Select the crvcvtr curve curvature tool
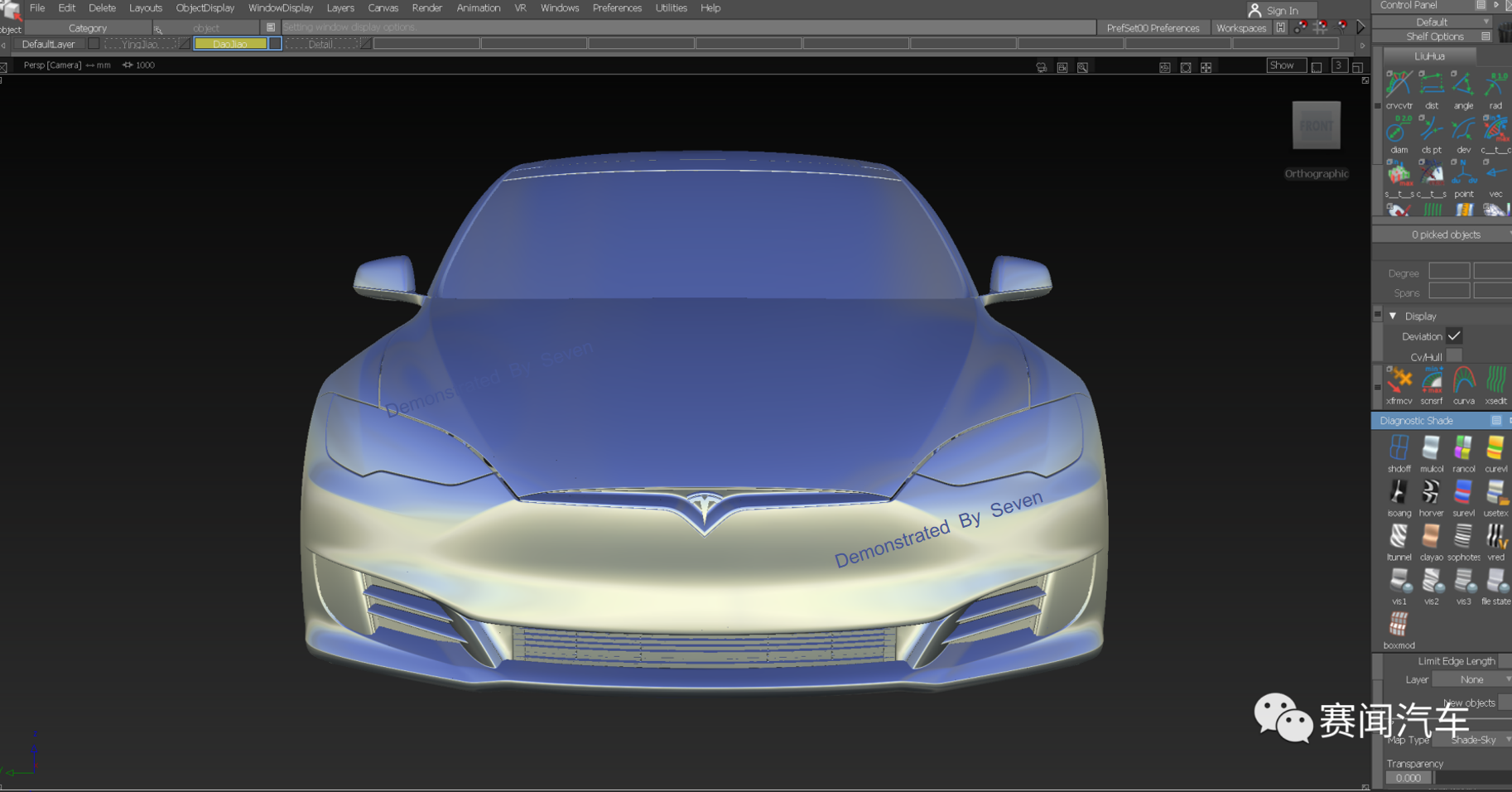Viewport: 1512px width, 792px height. click(1399, 85)
